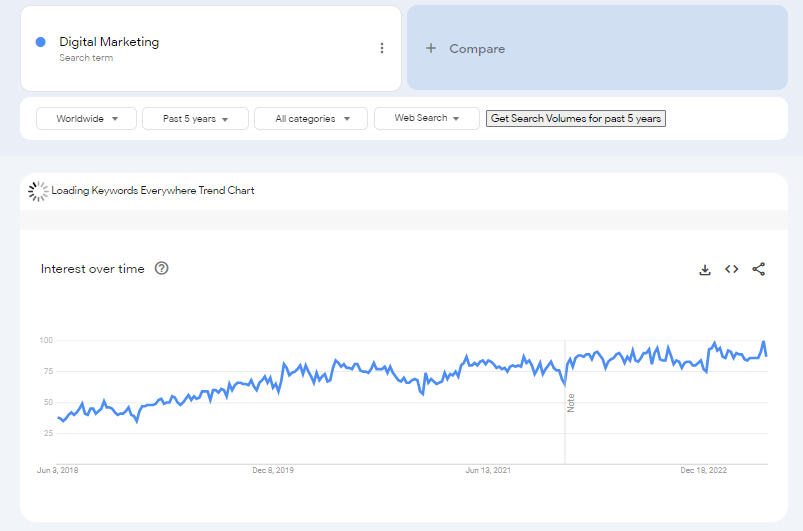Click the Jun 3, 2018 axis label
Image resolution: width=803 pixels, height=531 pixels.
[58, 470]
